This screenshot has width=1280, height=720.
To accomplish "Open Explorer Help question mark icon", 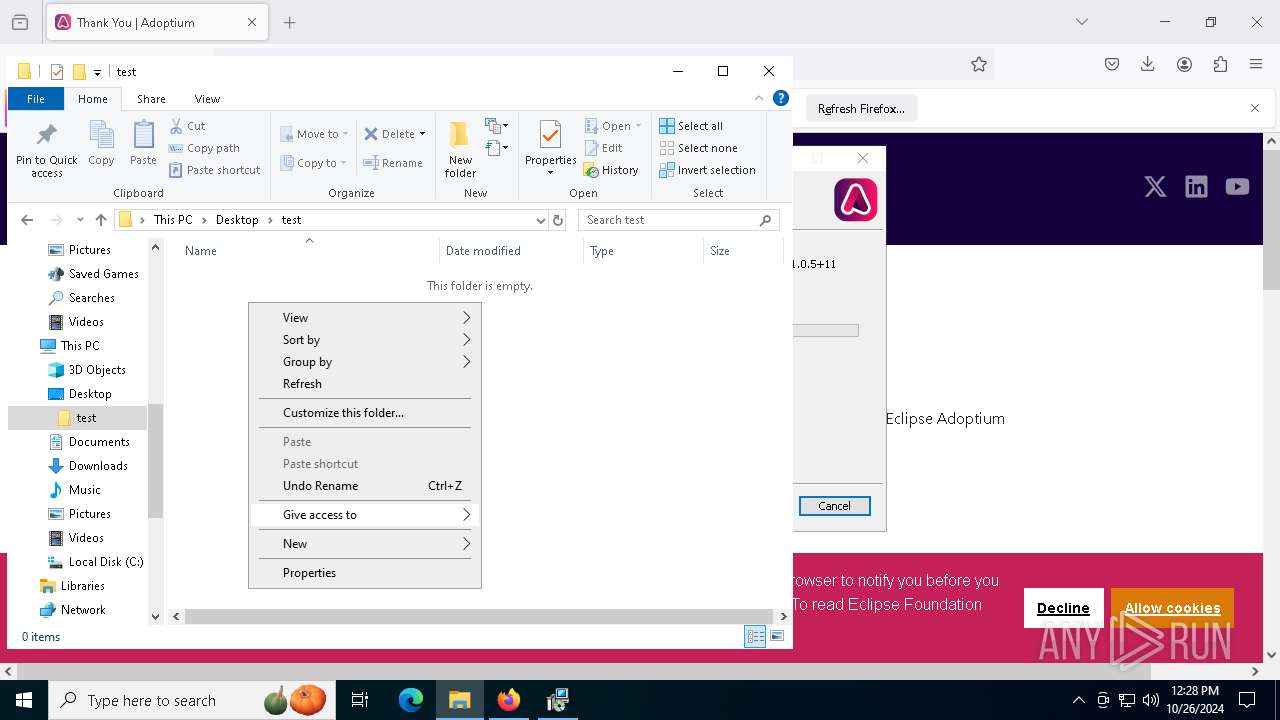I will tap(781, 98).
